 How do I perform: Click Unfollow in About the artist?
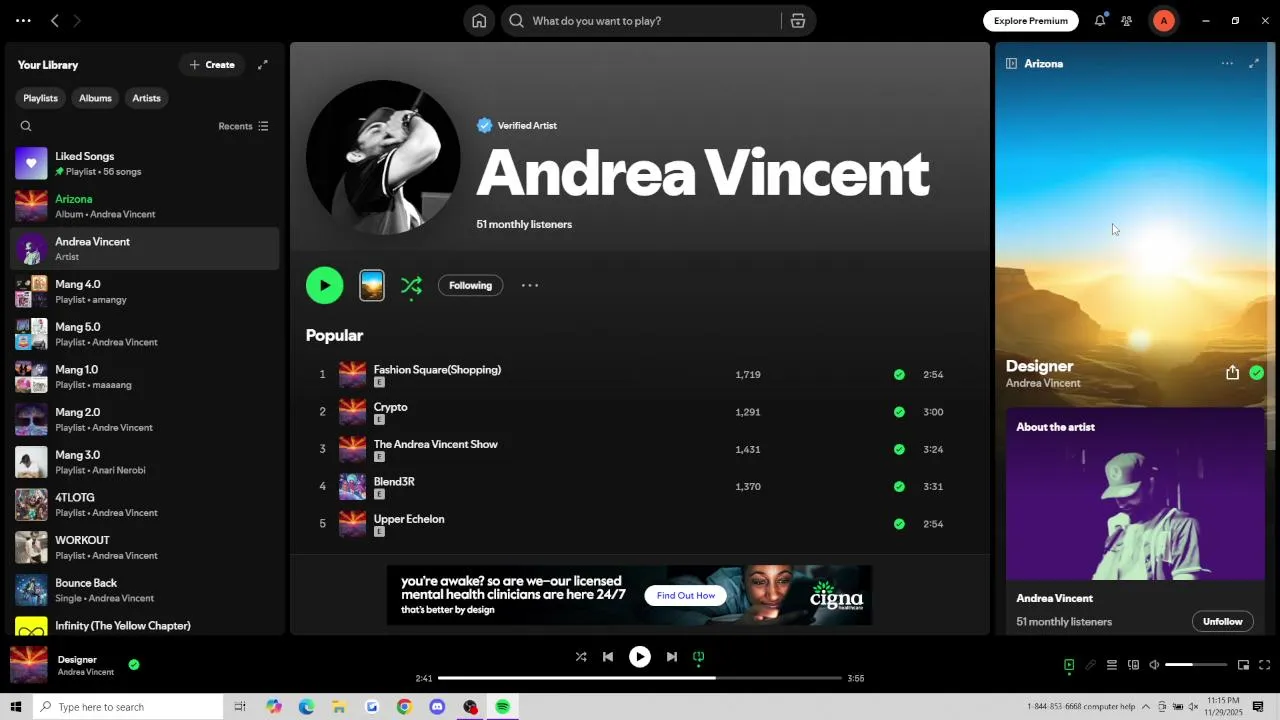tap(1222, 622)
